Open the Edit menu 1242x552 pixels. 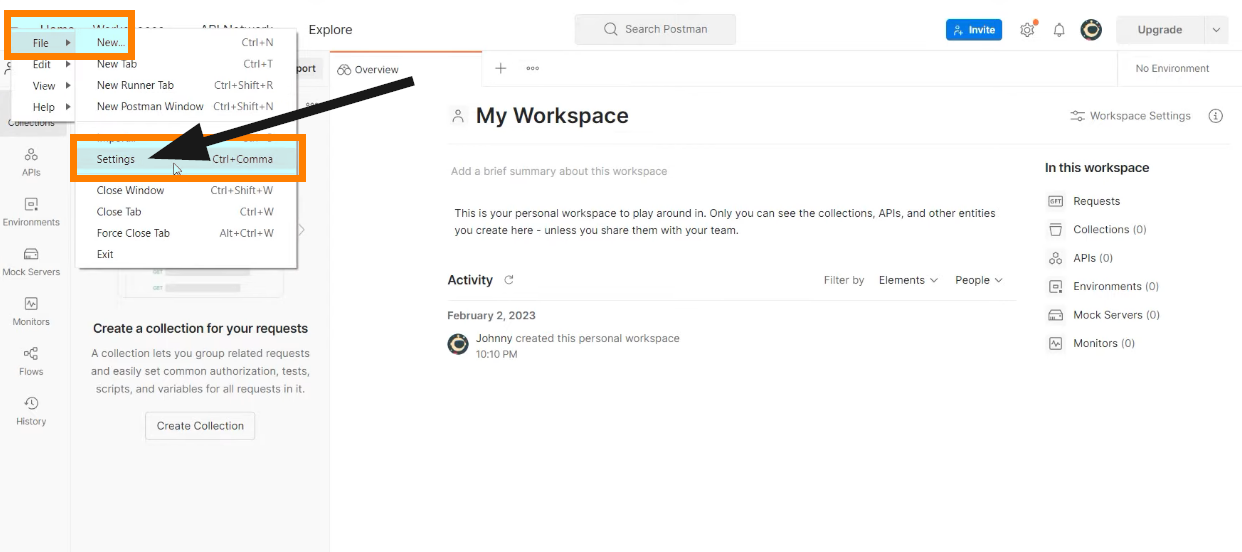point(43,64)
